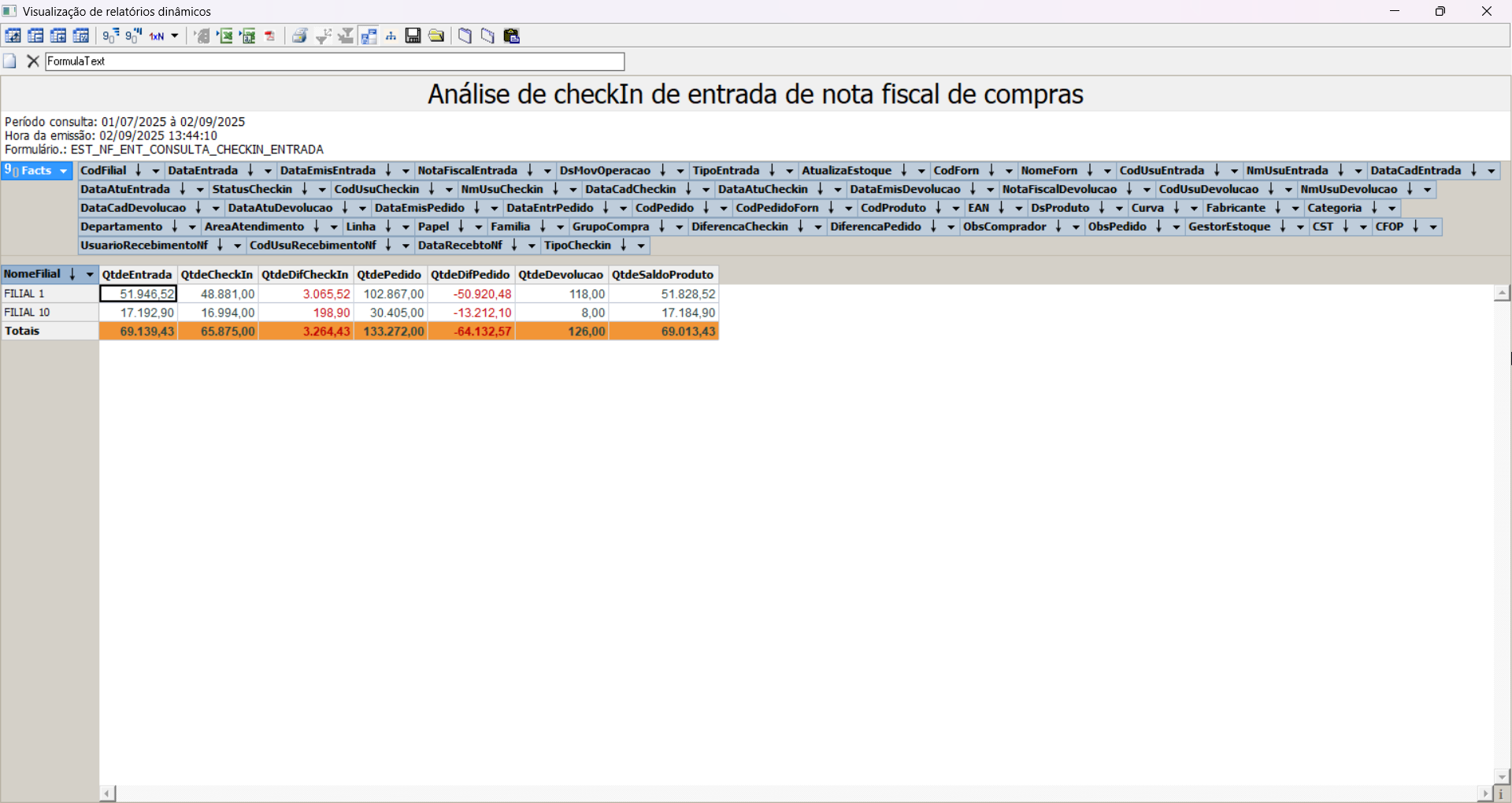
Task: Select the QtdeDifCheckIn column header
Action: point(306,275)
